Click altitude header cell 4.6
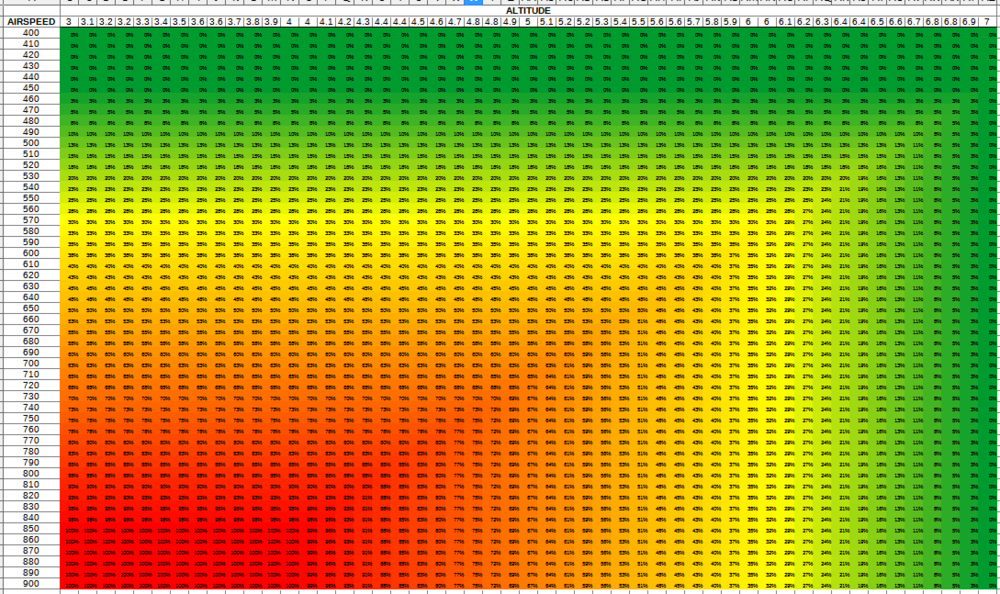 point(437,22)
